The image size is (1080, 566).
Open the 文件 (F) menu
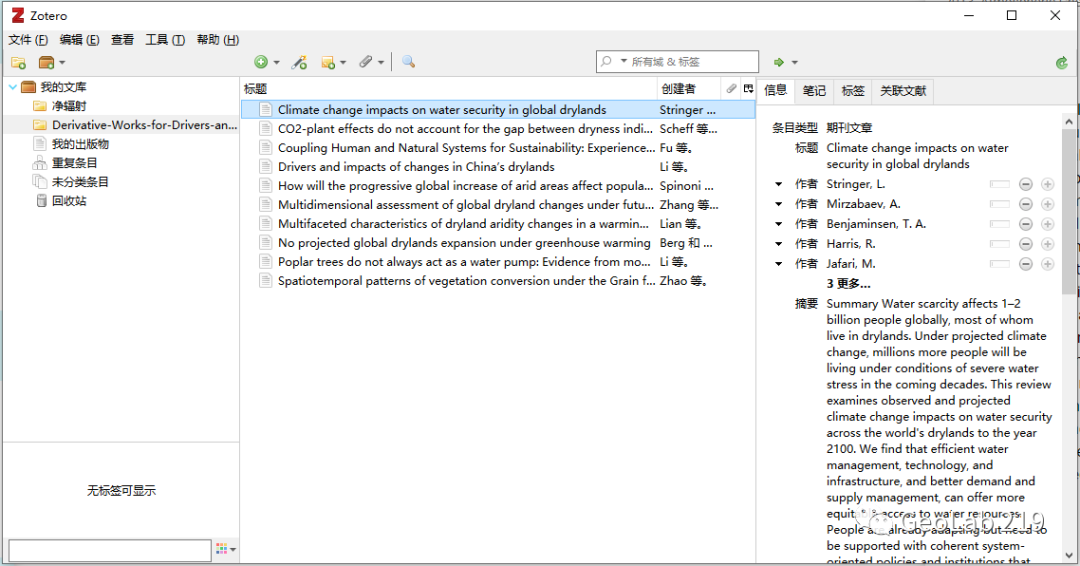(28, 40)
